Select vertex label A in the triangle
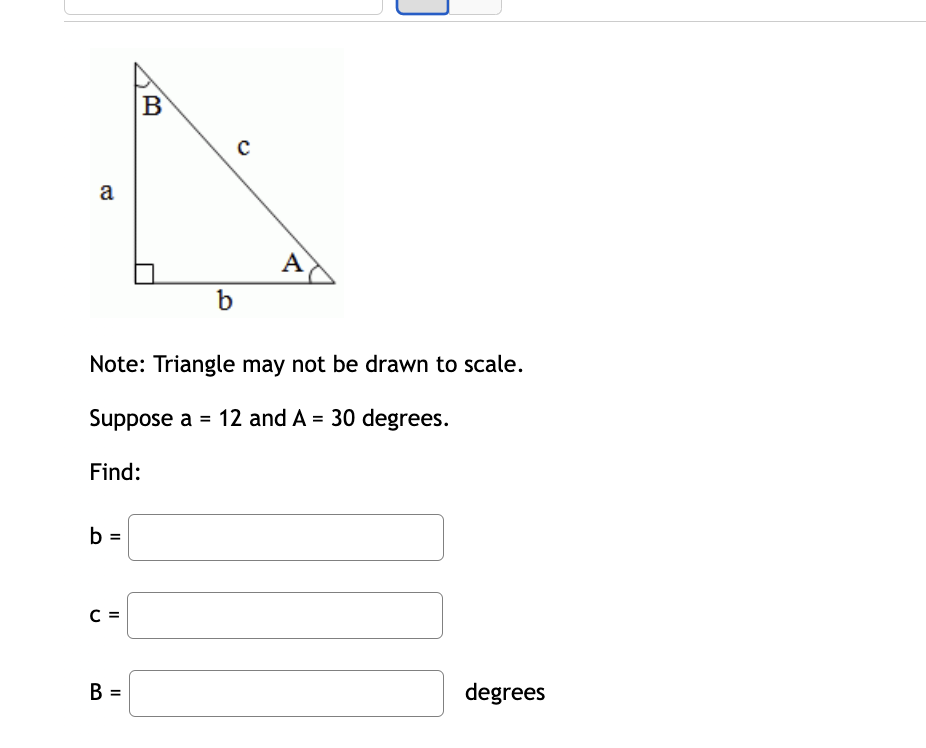The image size is (926, 748). 291,264
